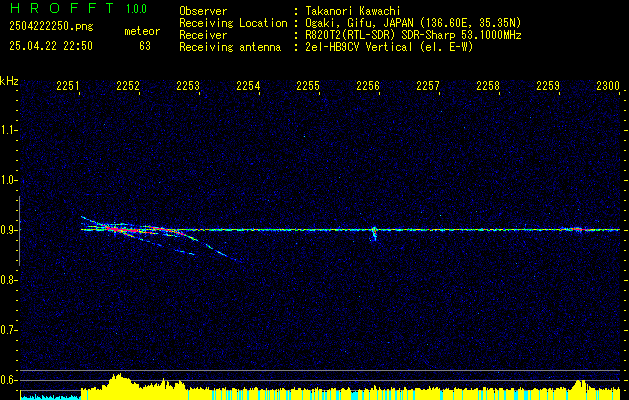Click the Receiving Location label
Viewport: 629px width, 400px height.
233,23
